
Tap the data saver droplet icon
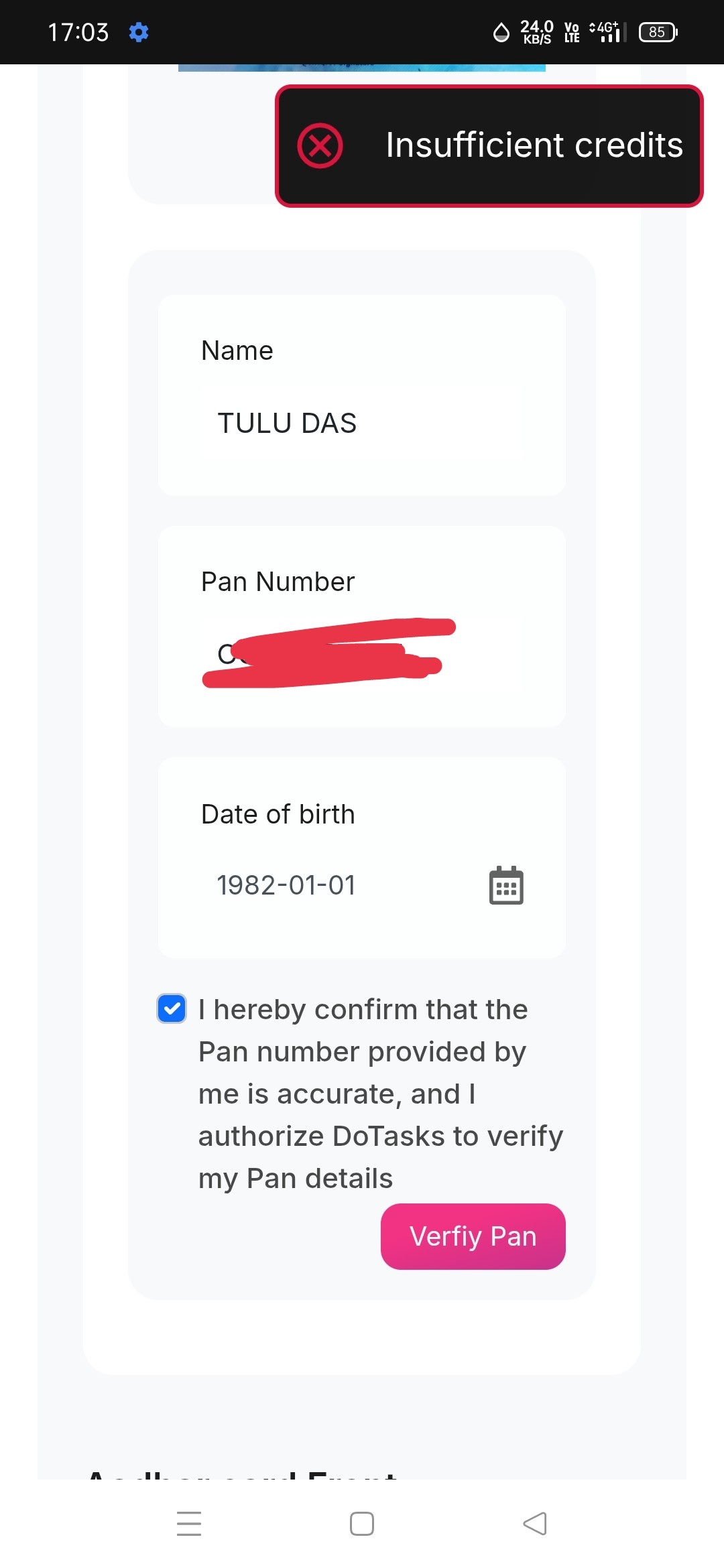pos(501,32)
